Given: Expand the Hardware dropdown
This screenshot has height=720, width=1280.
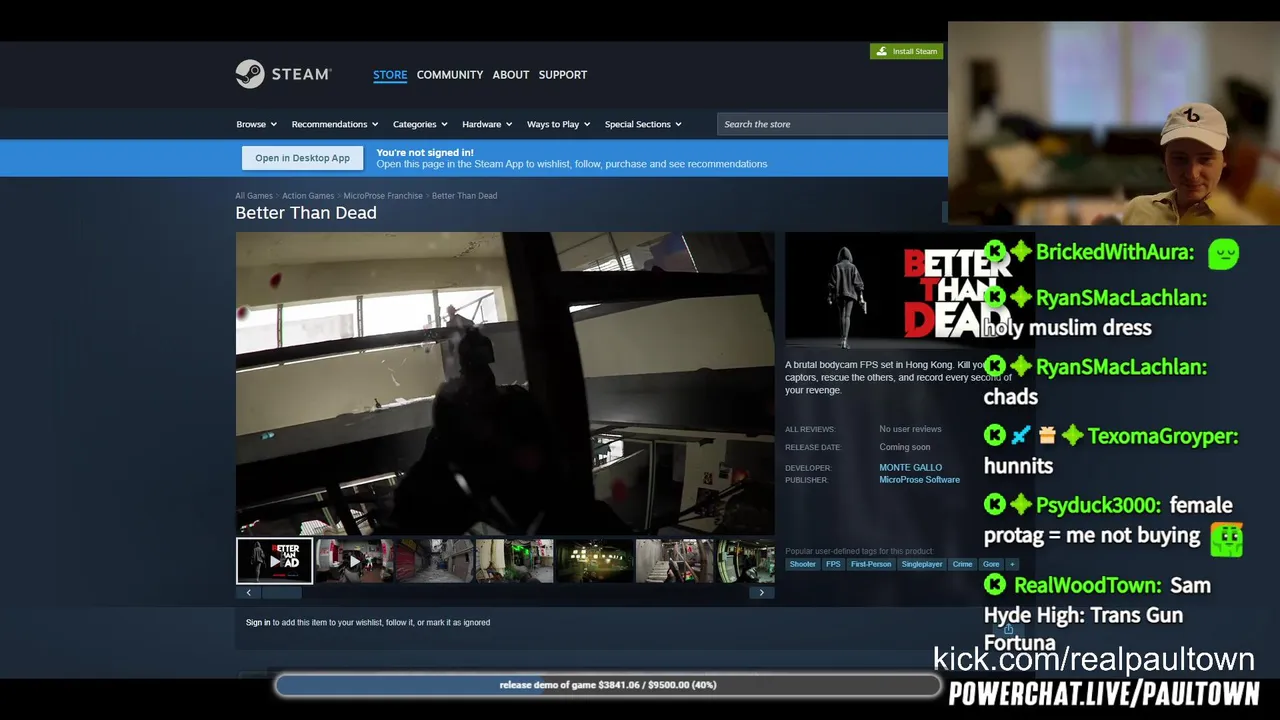Looking at the screenshot, I should (487, 124).
